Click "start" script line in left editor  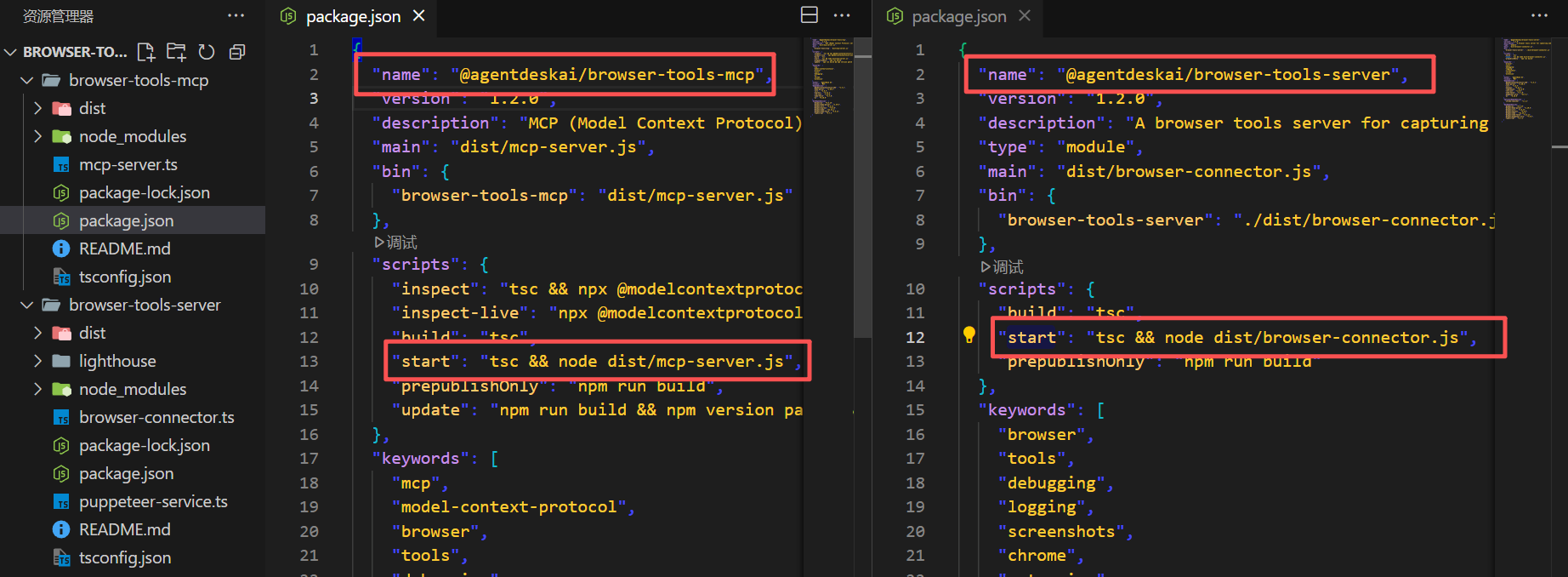click(x=597, y=362)
